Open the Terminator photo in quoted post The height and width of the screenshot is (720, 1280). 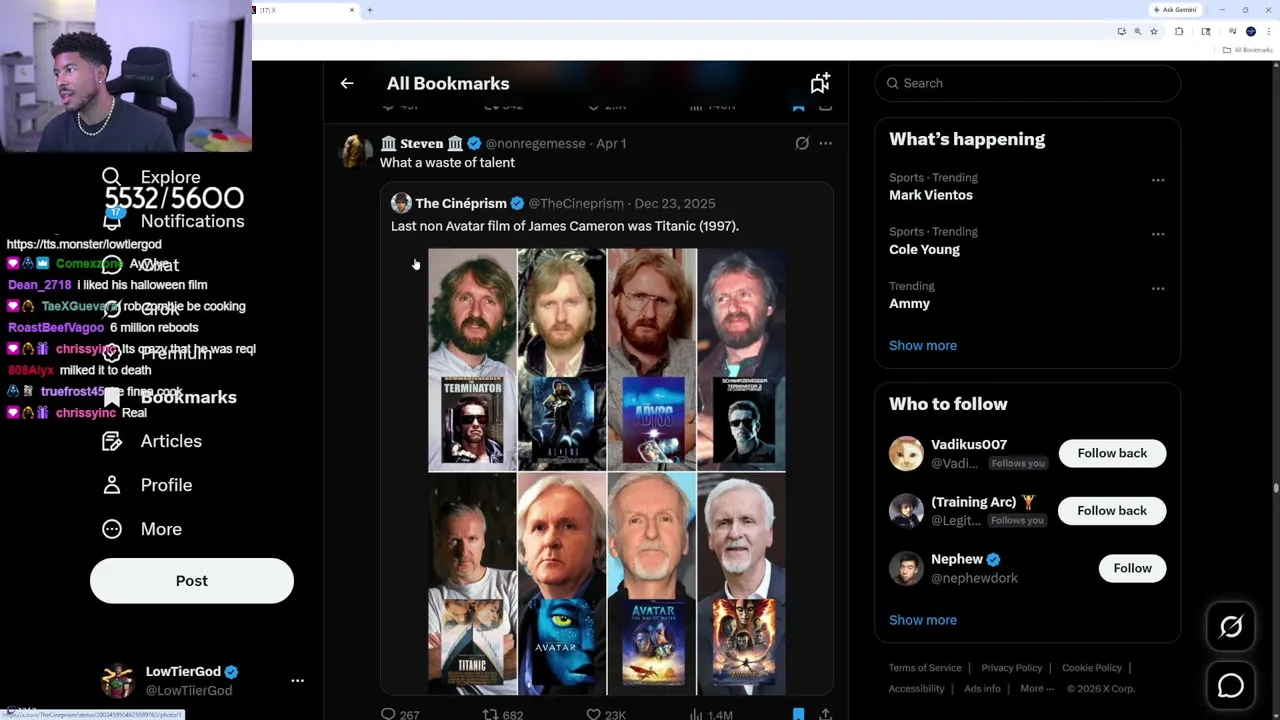click(472, 360)
